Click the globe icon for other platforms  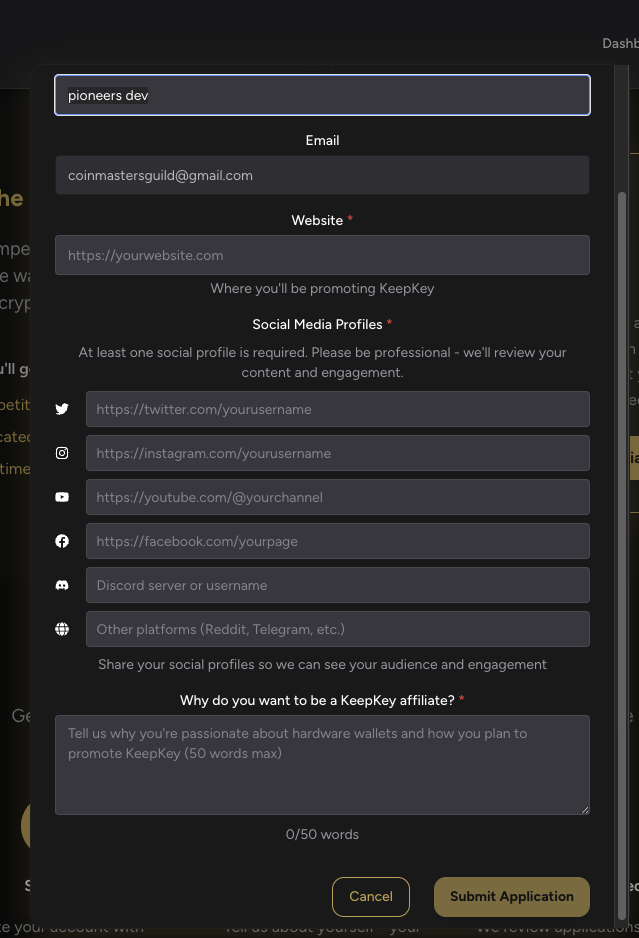62,629
